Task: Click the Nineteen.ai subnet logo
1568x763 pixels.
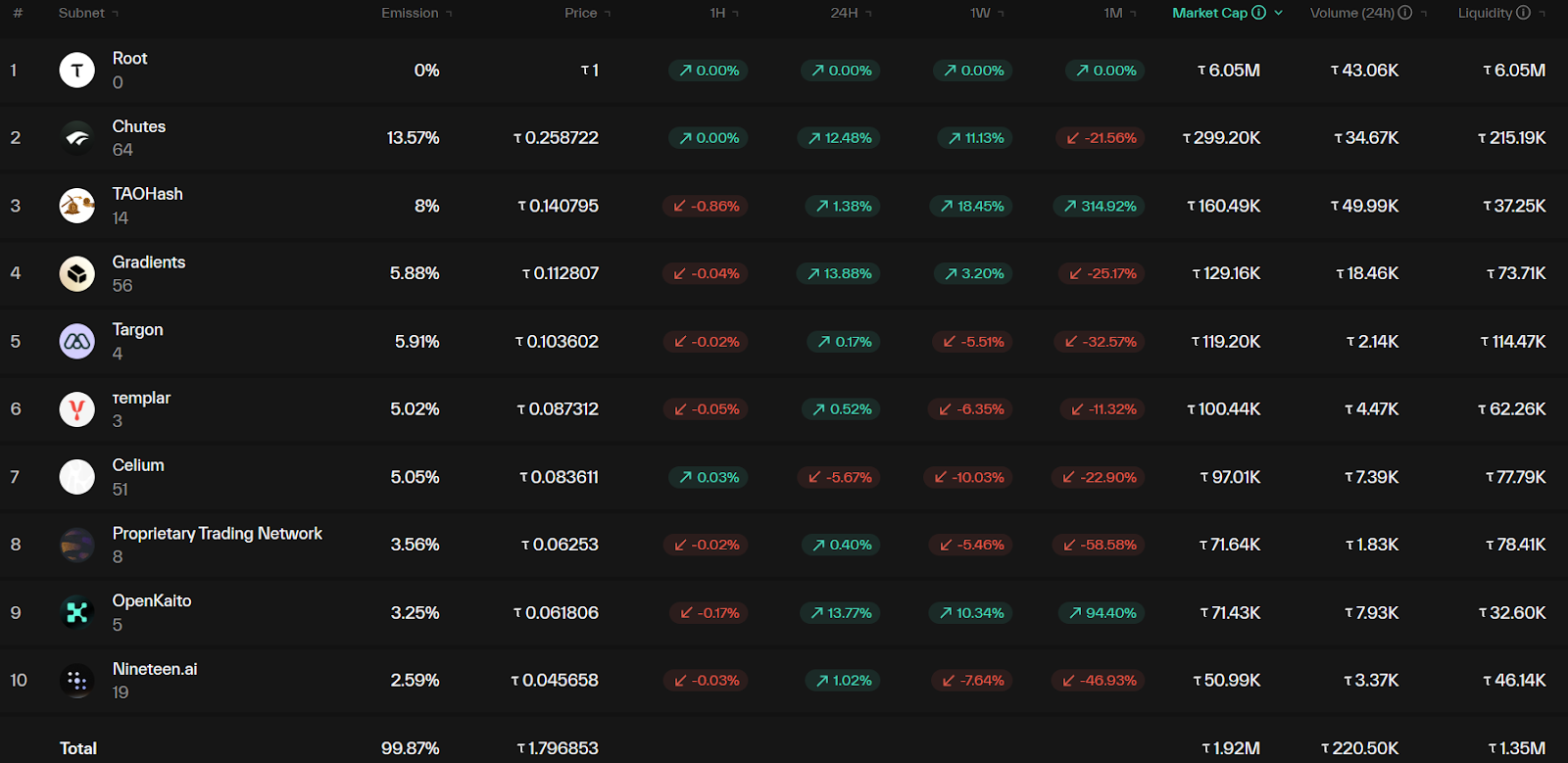Action: [77, 681]
